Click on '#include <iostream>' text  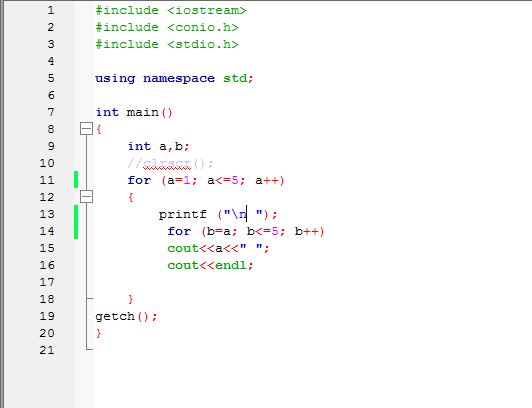click(x=171, y=11)
